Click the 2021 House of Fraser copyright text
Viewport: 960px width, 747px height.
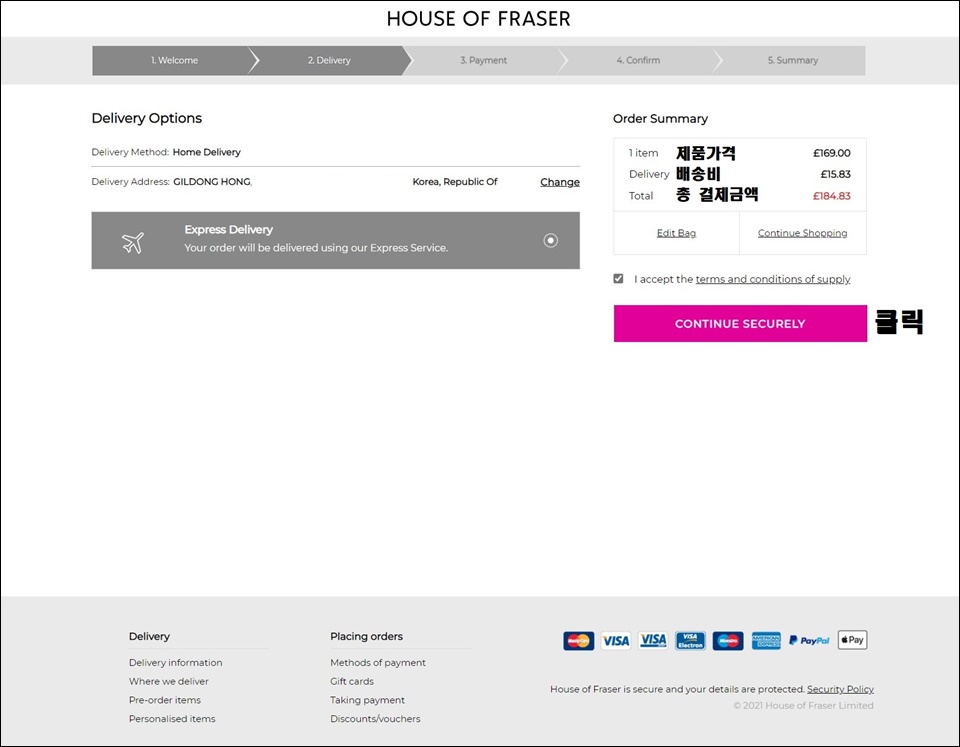[803, 705]
